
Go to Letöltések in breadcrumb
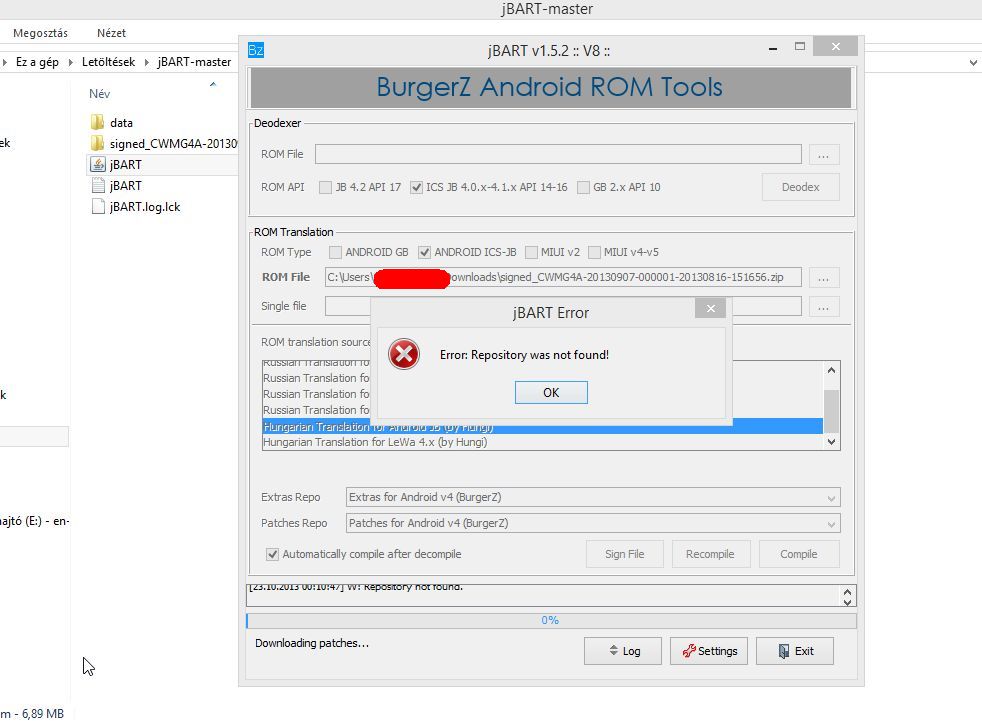coord(108,62)
